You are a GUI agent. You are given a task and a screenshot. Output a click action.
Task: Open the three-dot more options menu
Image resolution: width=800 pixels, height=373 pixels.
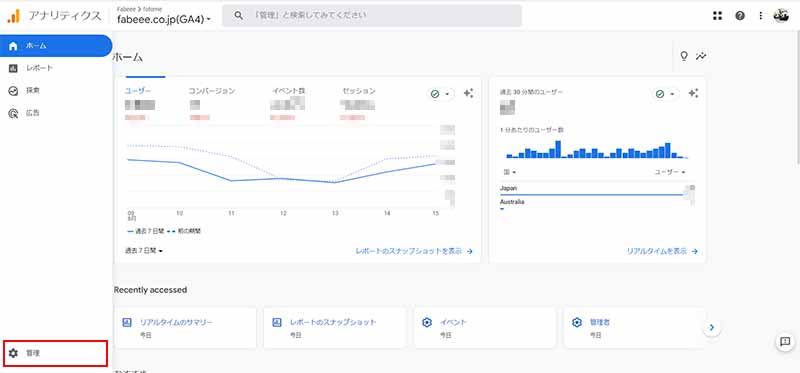pos(761,16)
